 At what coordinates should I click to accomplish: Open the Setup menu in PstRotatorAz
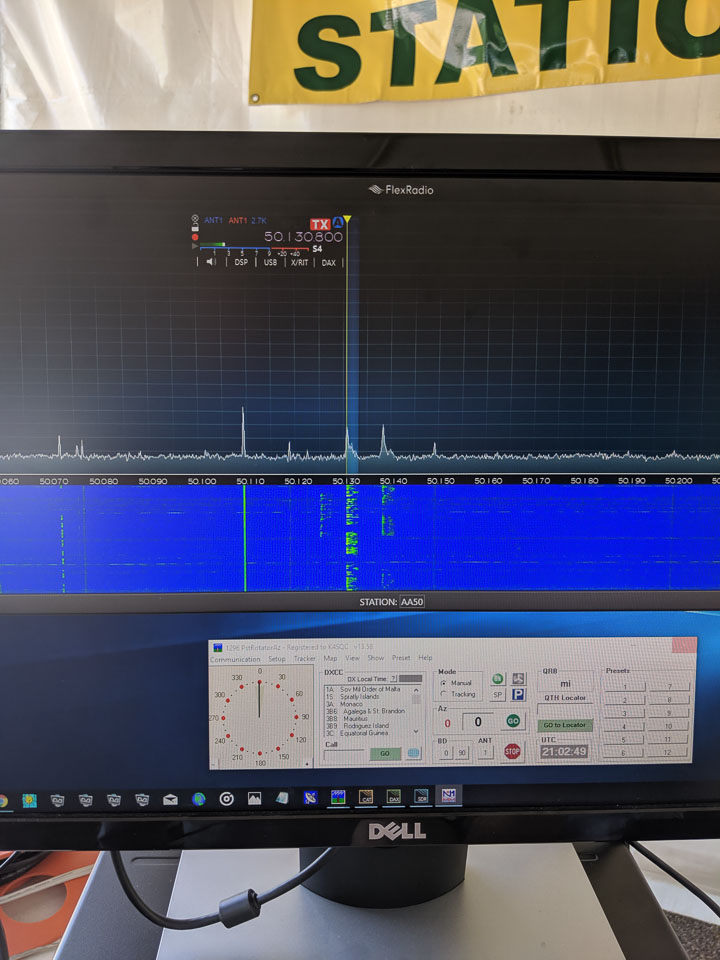click(x=276, y=658)
